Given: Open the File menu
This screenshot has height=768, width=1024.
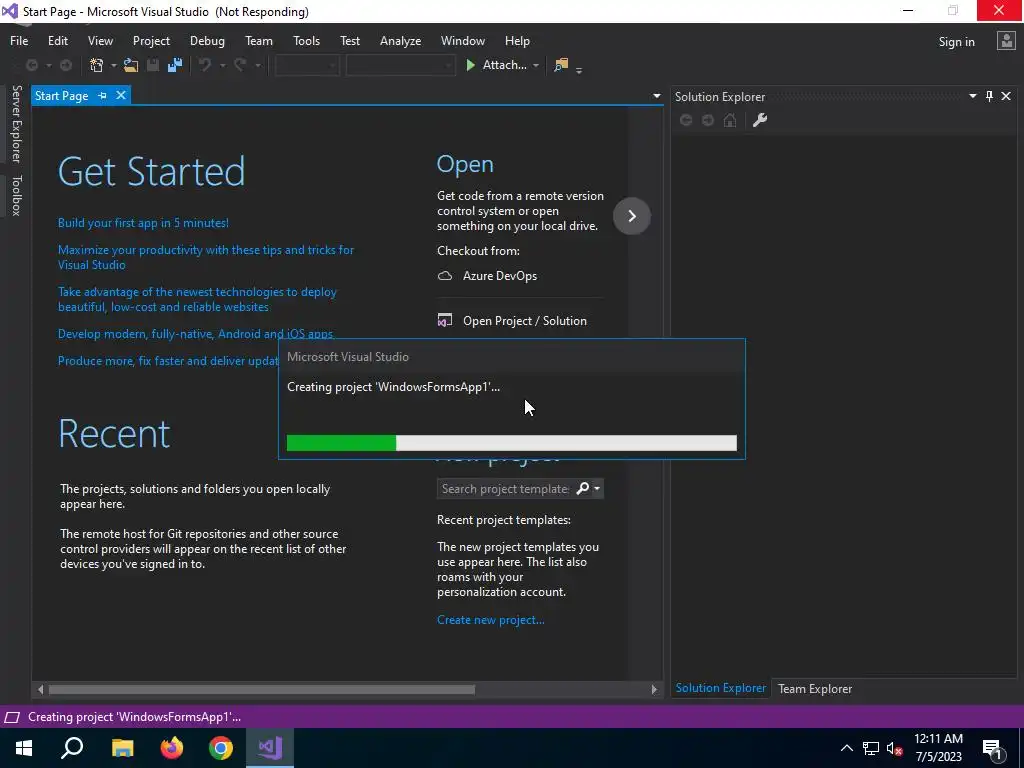Looking at the screenshot, I should click(x=19, y=40).
